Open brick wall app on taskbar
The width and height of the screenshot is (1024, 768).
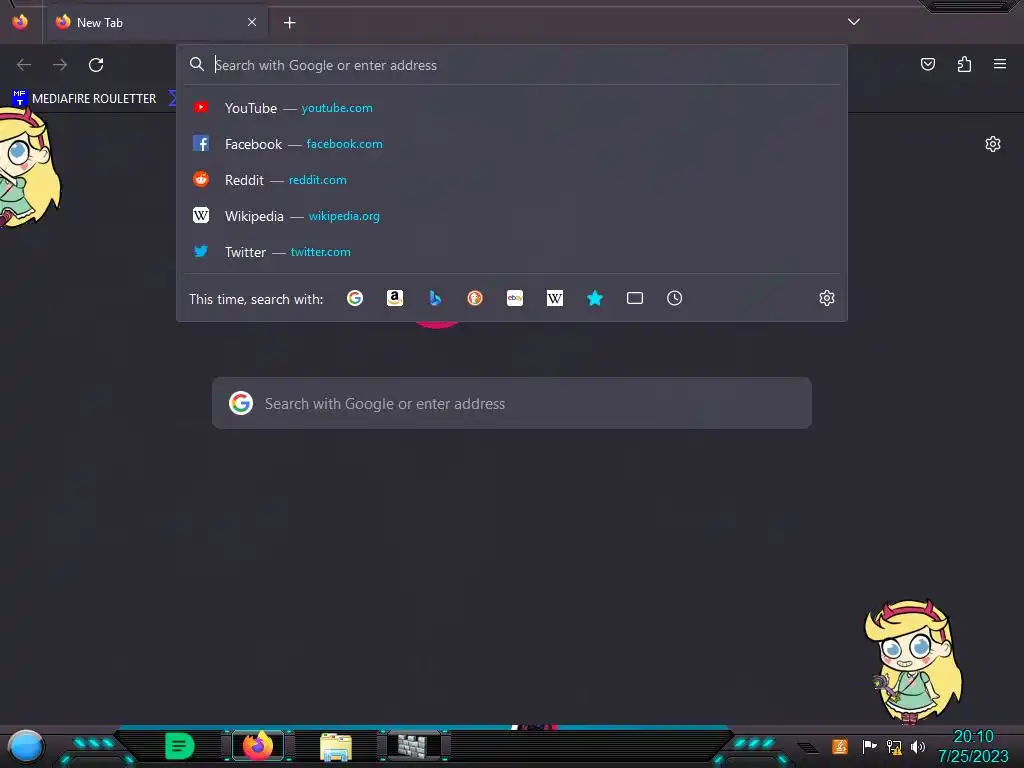[413, 746]
